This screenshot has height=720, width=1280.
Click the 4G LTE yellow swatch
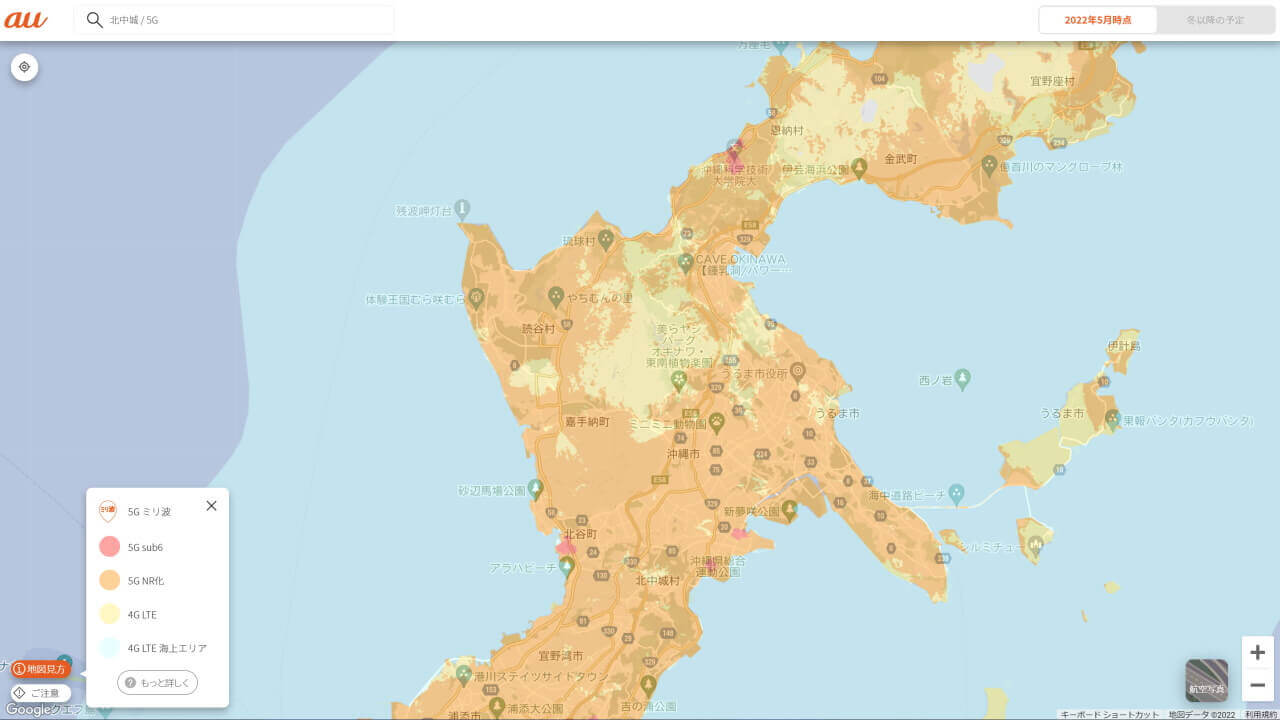click(110, 614)
